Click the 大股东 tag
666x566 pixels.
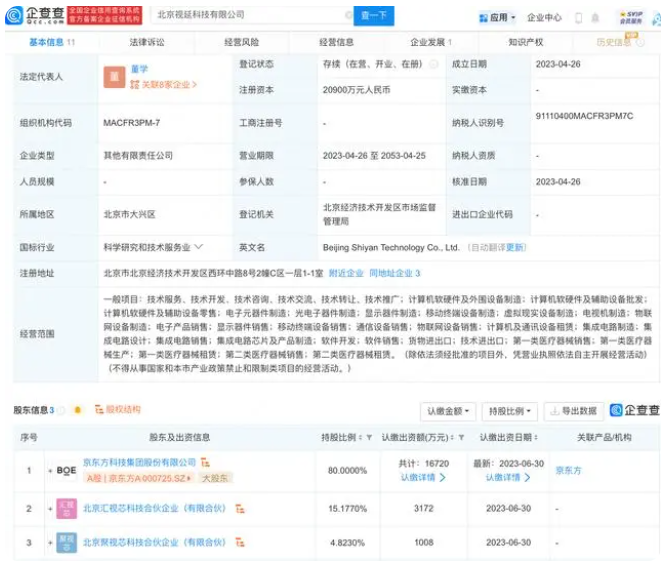(215, 479)
